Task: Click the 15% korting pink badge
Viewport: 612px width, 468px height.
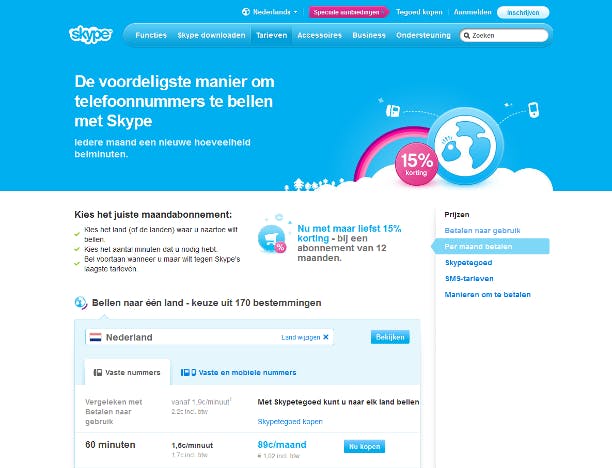Action: pos(416,164)
